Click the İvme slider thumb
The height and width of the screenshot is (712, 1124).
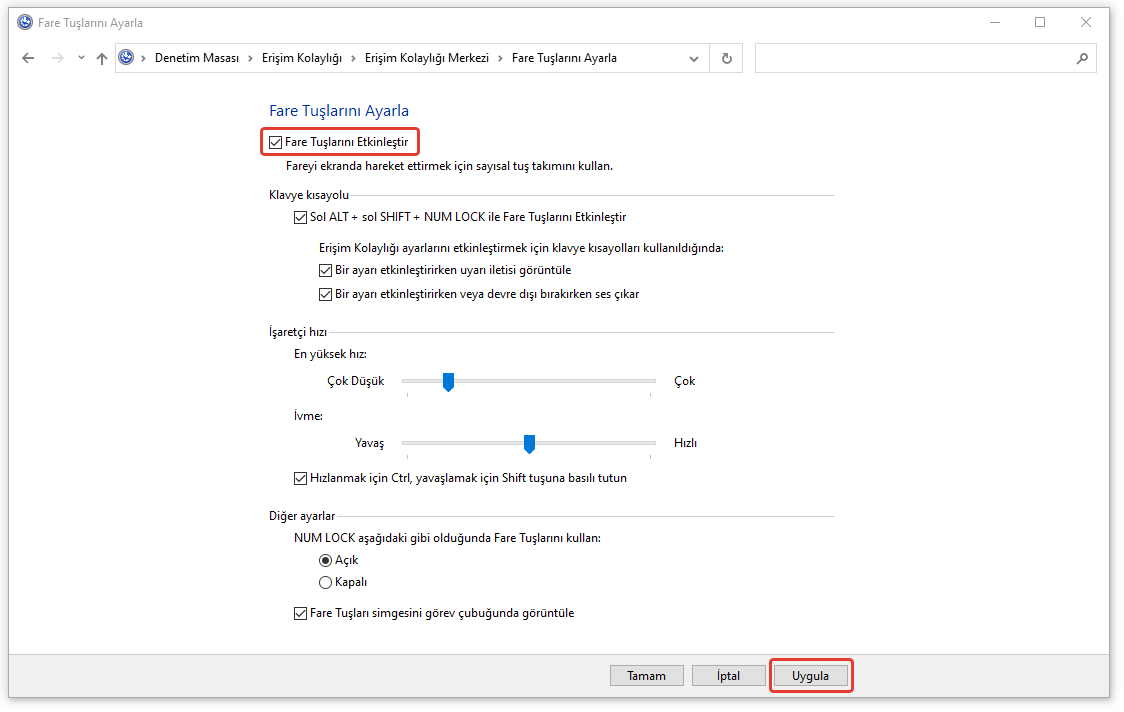[x=529, y=443]
